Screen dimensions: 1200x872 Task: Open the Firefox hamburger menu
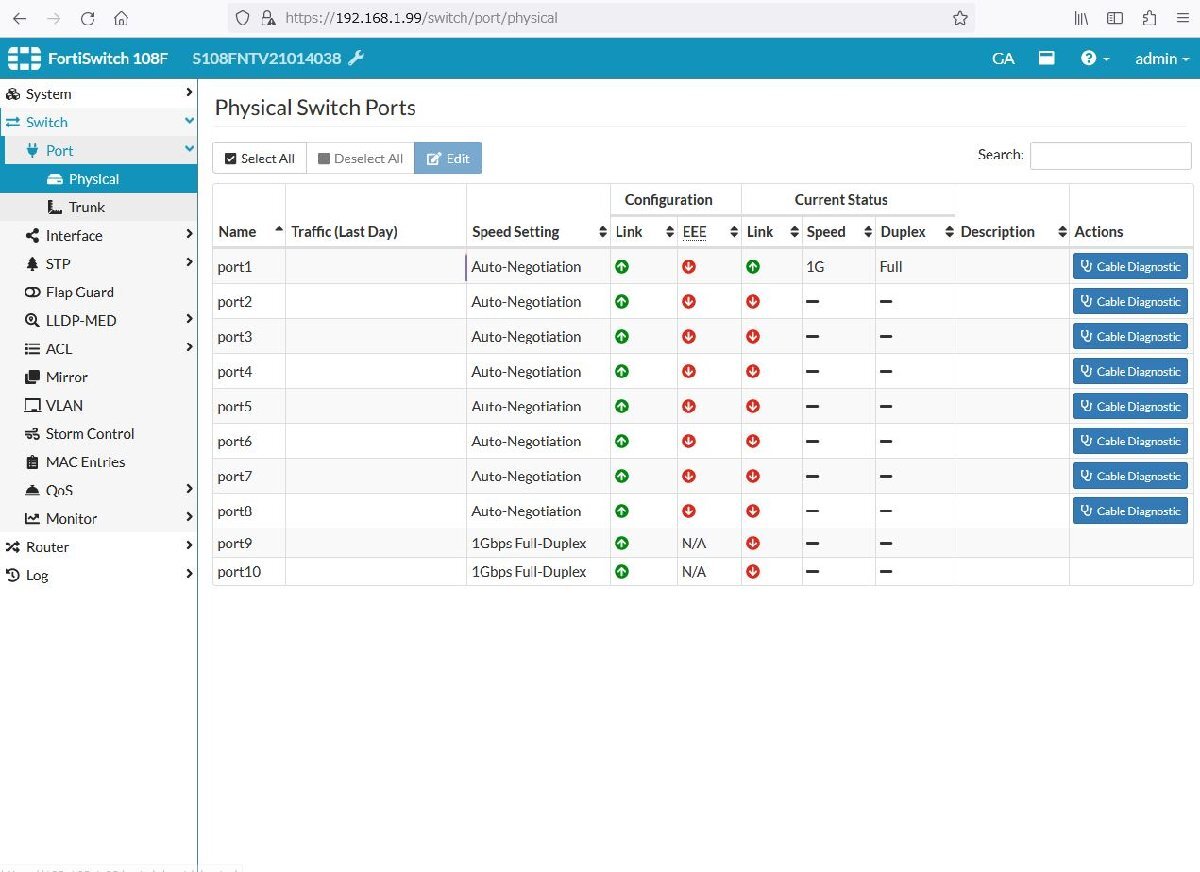click(1182, 18)
